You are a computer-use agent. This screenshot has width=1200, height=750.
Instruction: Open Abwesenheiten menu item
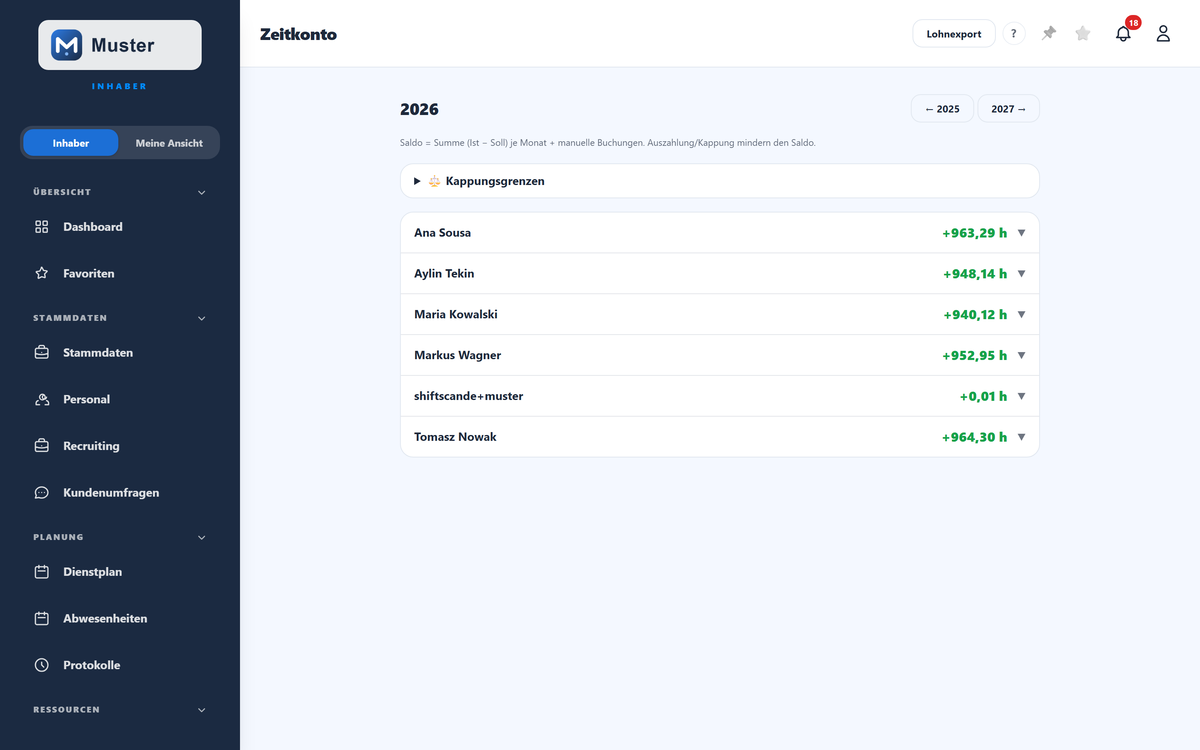pos(120,619)
